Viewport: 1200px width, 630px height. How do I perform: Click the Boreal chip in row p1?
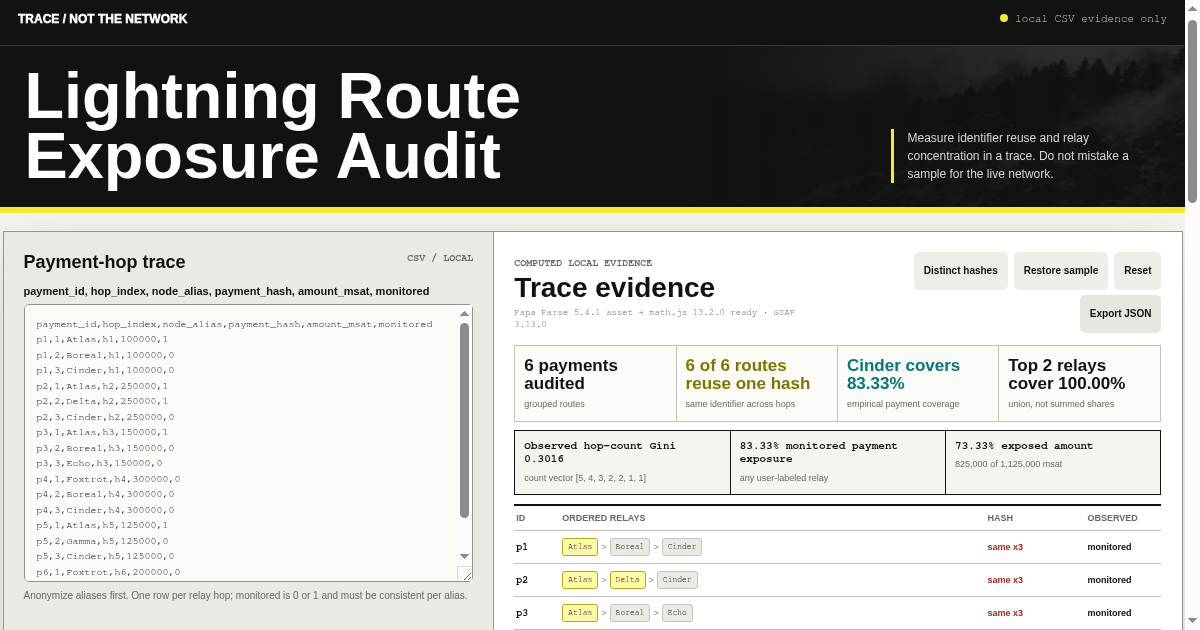tap(630, 547)
